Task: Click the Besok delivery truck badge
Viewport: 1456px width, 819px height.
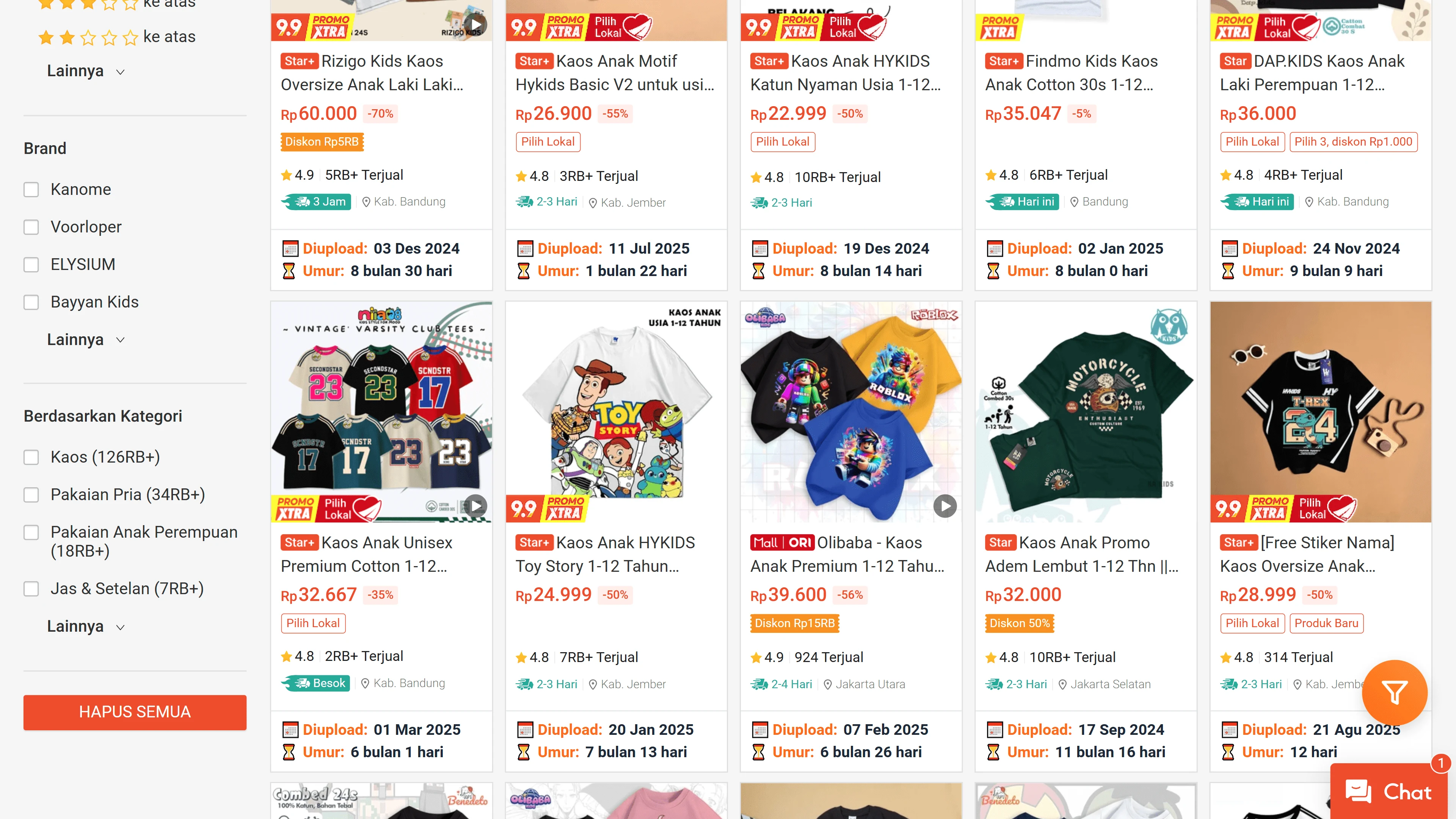Action: point(316,683)
